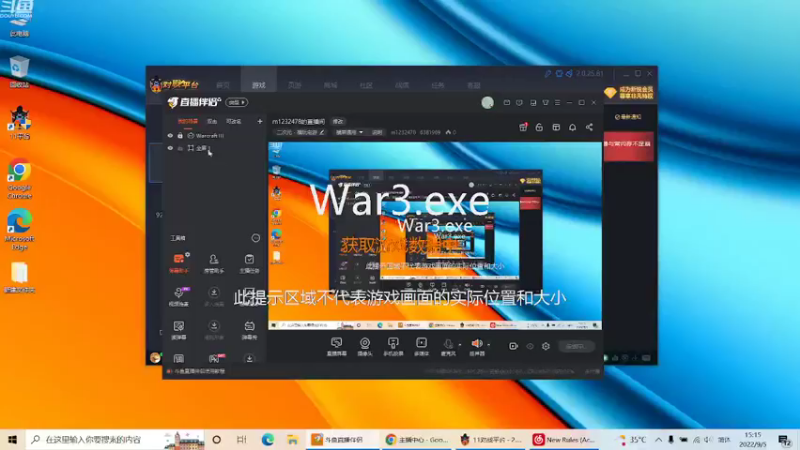Add a screen capture source from the bottom bar
Screen dimensions: 800x450
coord(336,346)
